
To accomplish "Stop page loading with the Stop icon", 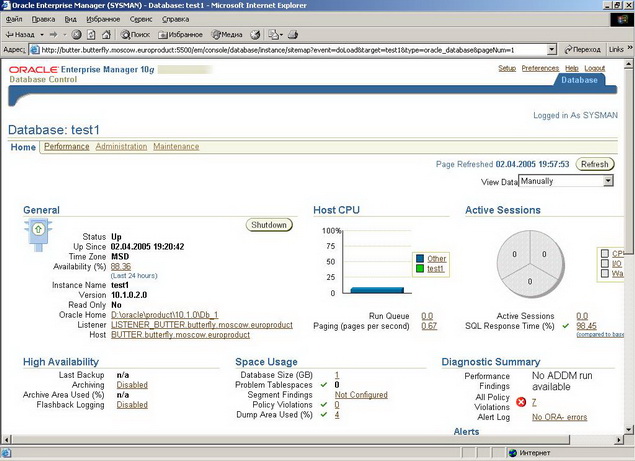I will coord(76,35).
